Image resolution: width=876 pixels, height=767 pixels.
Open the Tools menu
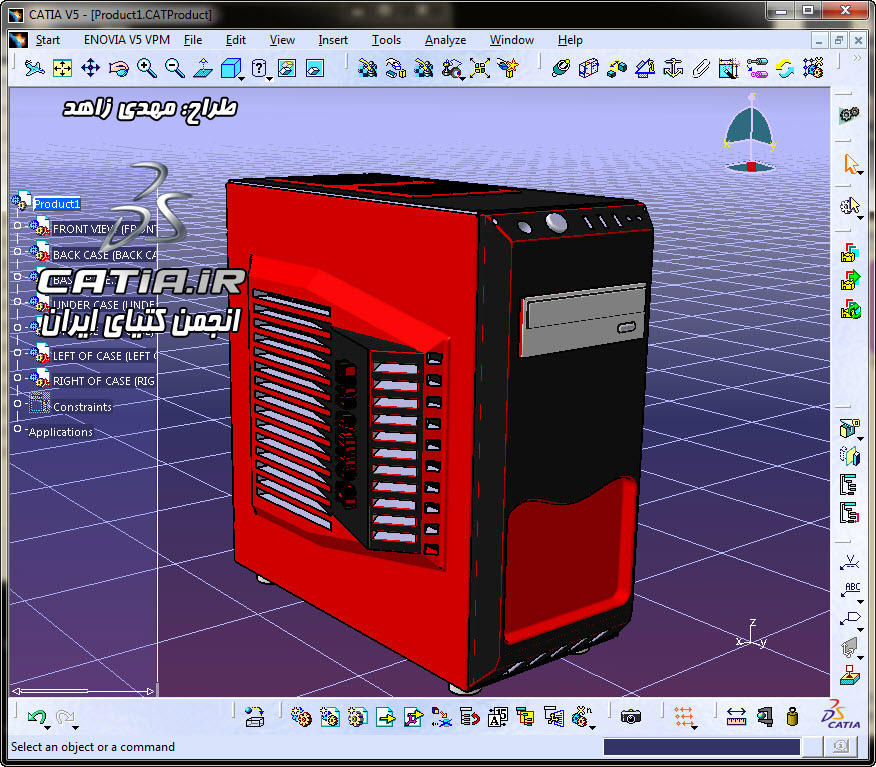[387, 40]
